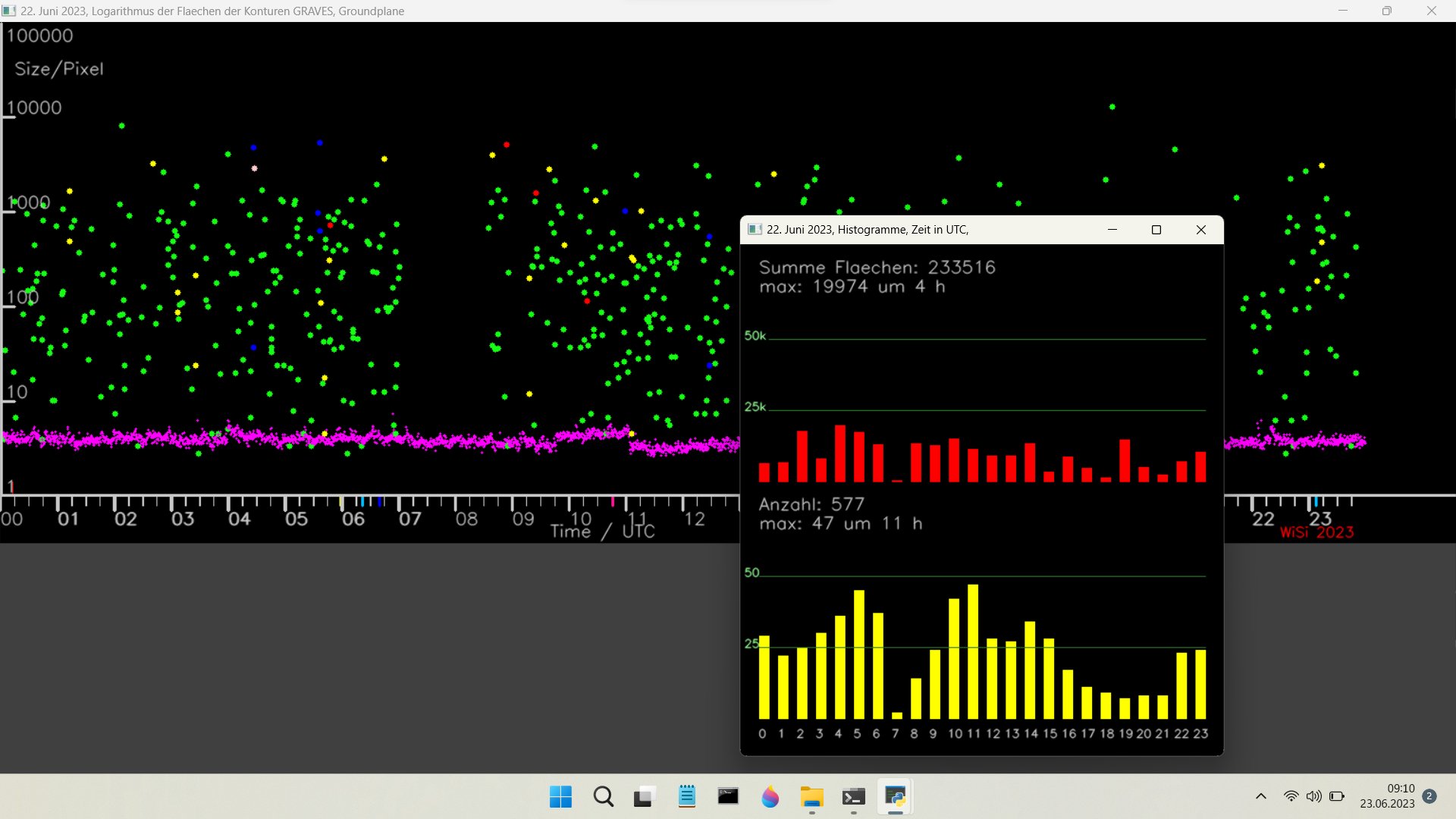Click the 'max: 47 um 11 h' text
The width and height of the screenshot is (1456, 819).
(x=841, y=523)
